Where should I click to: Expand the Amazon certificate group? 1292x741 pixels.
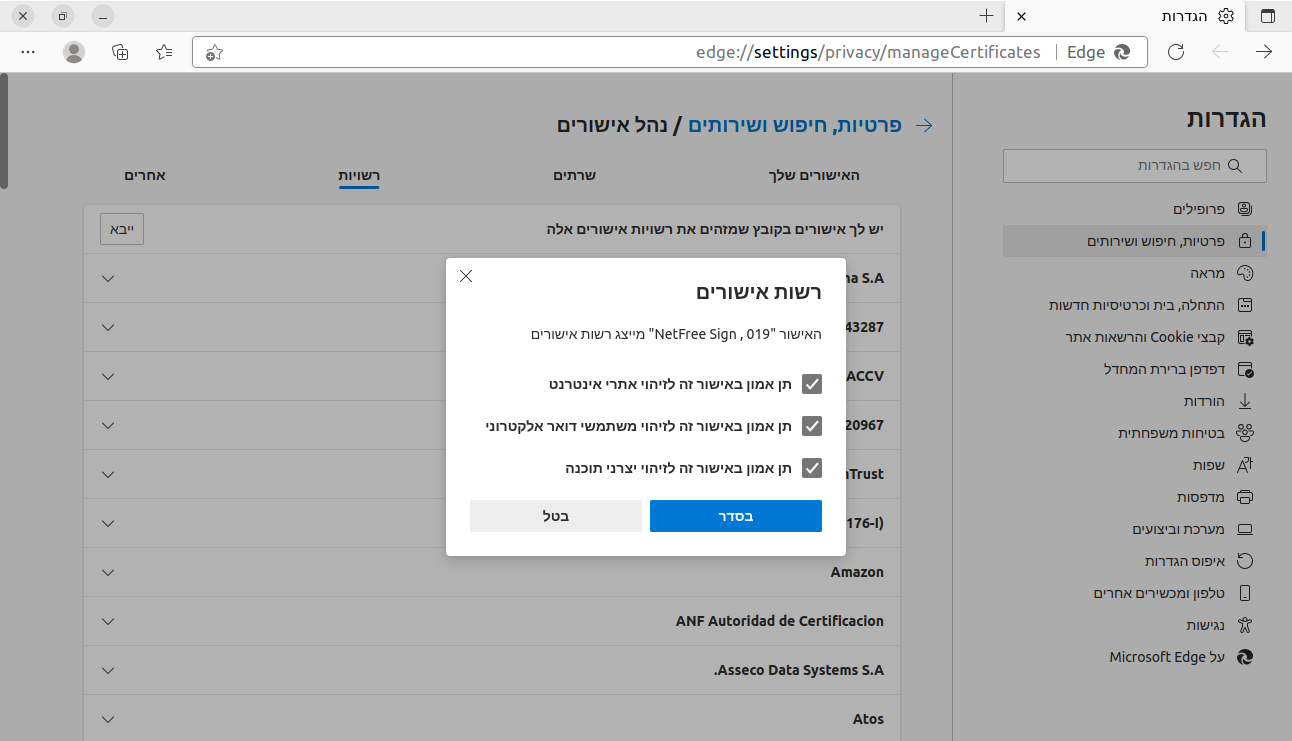[108, 573]
